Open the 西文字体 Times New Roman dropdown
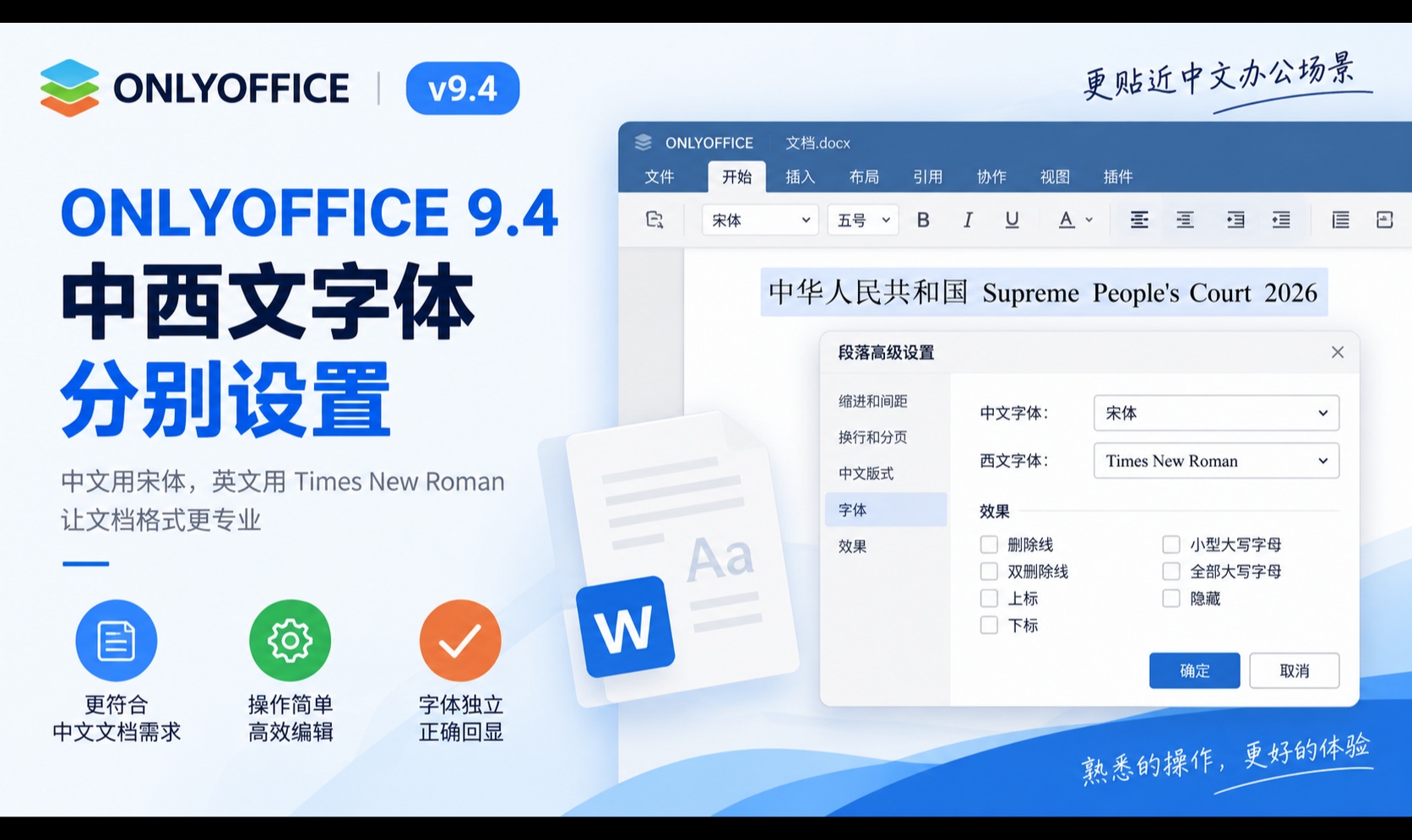 coord(1216,461)
